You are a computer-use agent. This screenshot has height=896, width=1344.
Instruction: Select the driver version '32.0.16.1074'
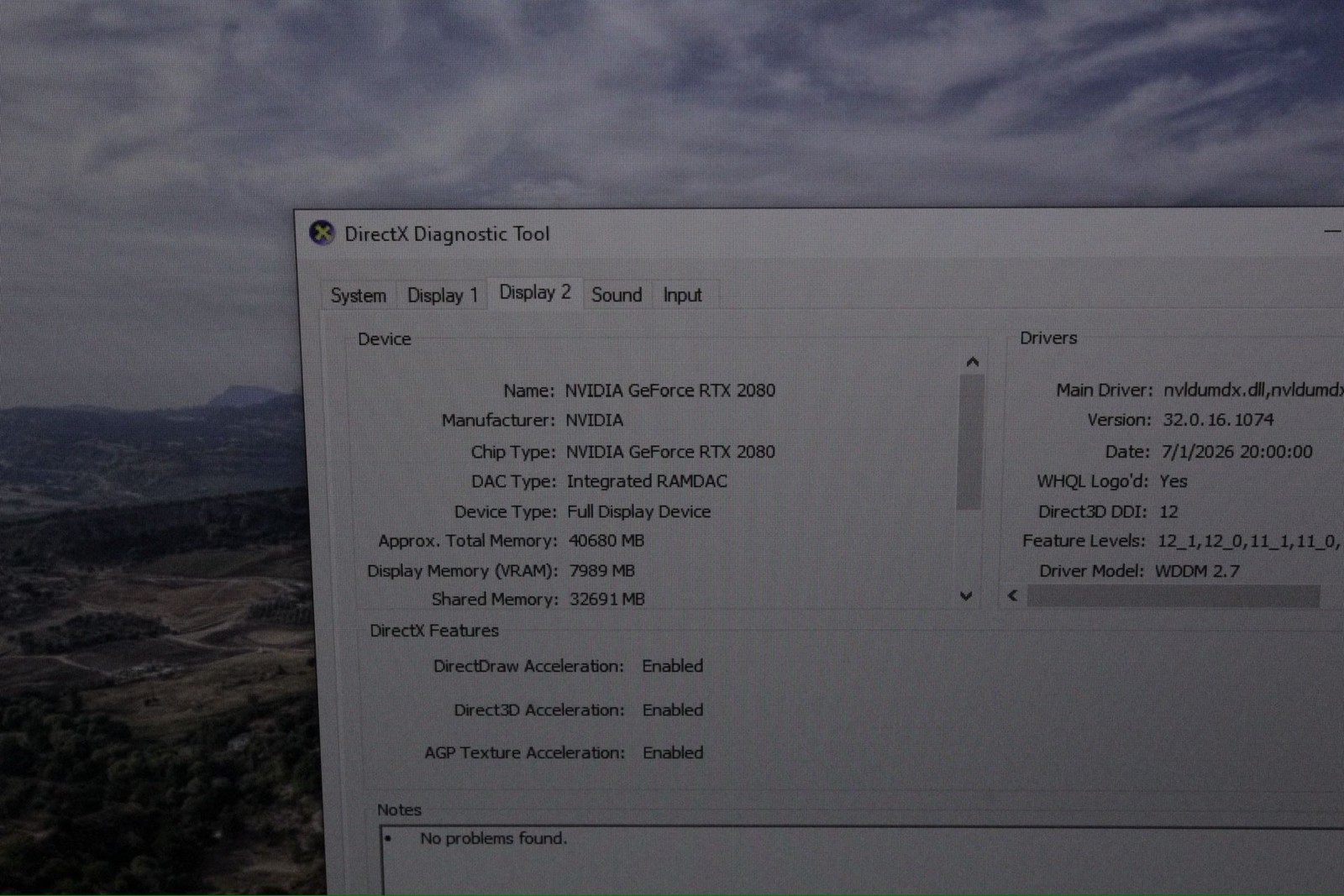tap(1218, 420)
